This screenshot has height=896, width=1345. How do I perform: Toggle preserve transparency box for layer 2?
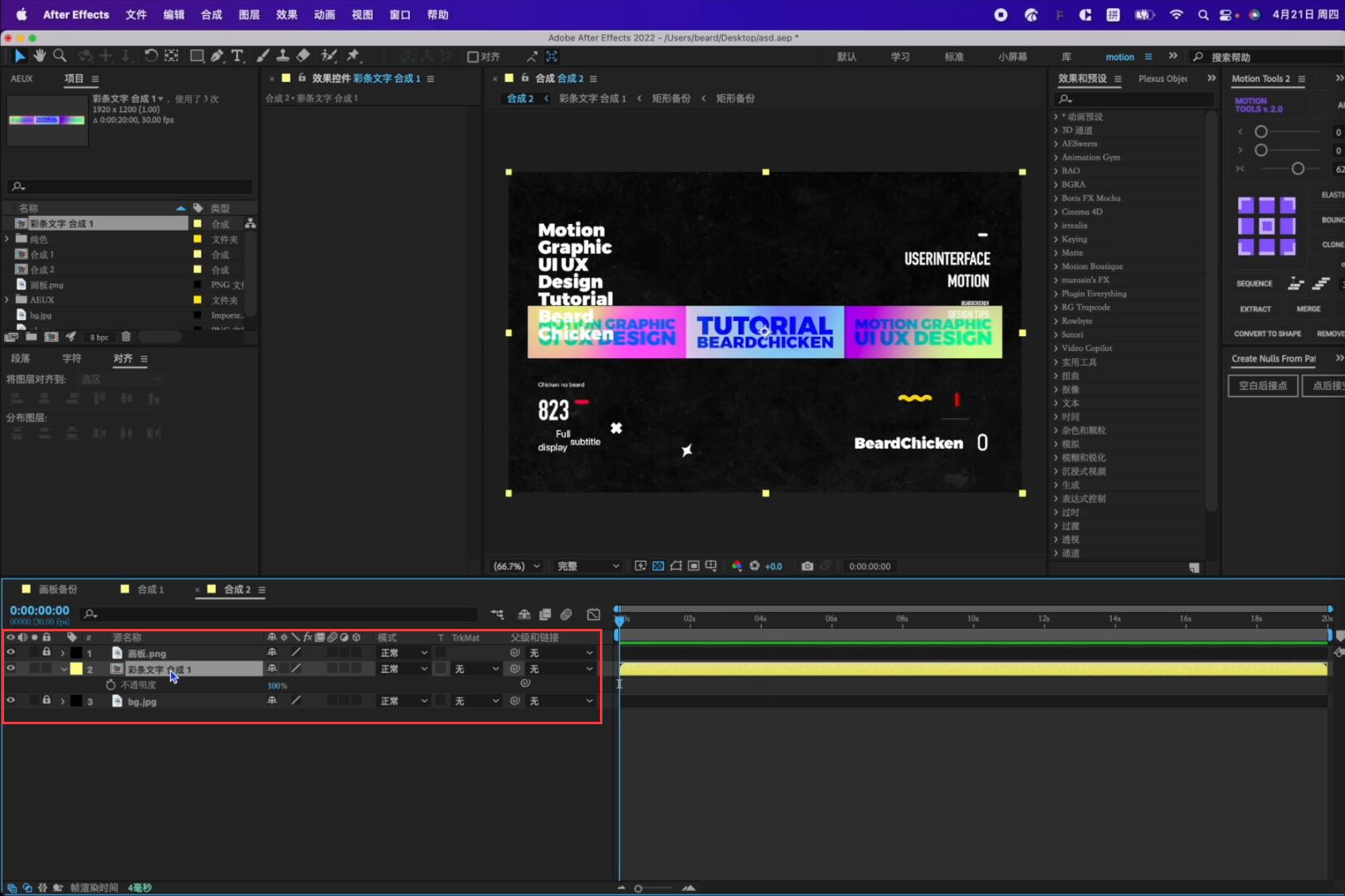click(441, 669)
